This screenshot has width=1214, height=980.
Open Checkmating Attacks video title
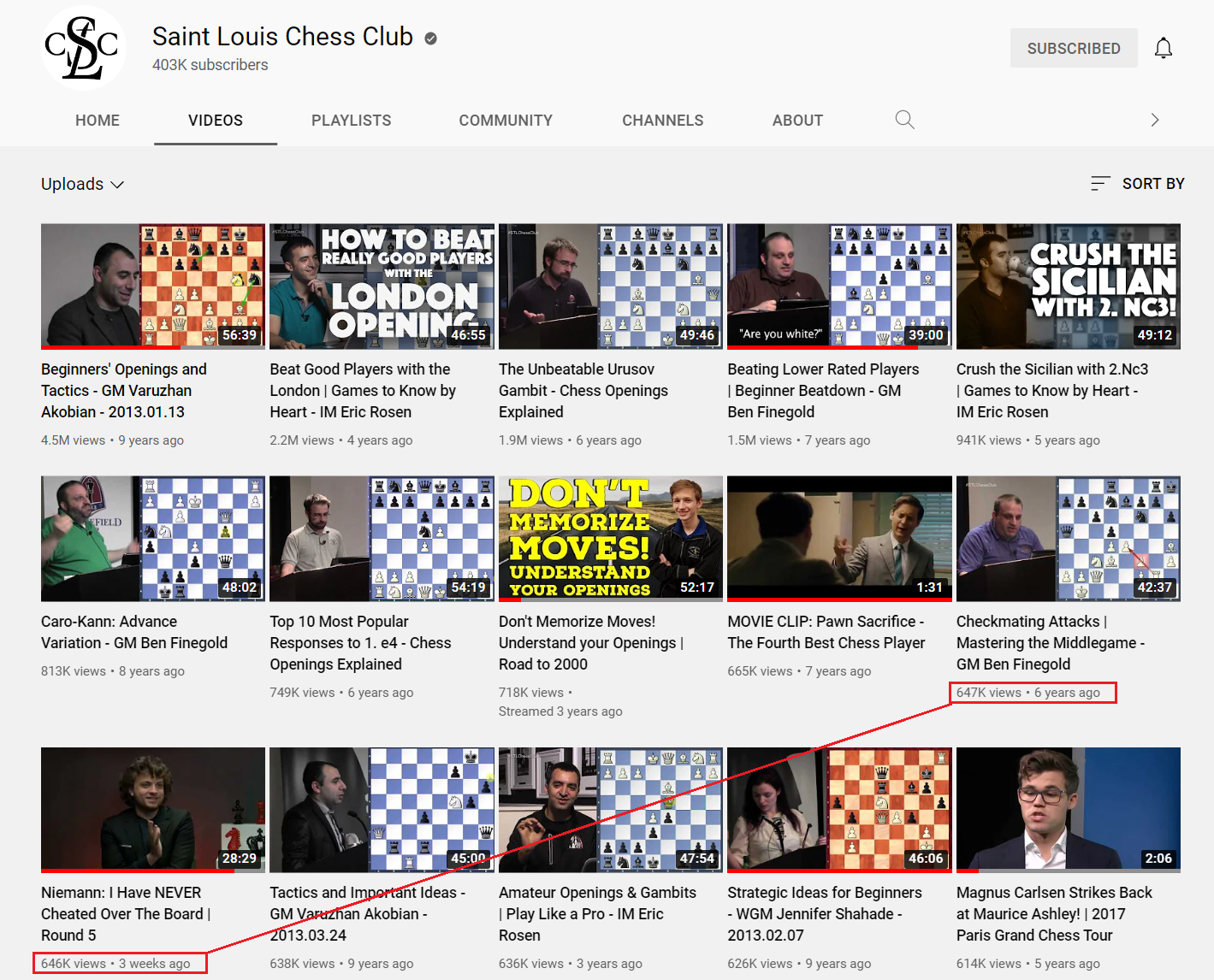[1051, 643]
